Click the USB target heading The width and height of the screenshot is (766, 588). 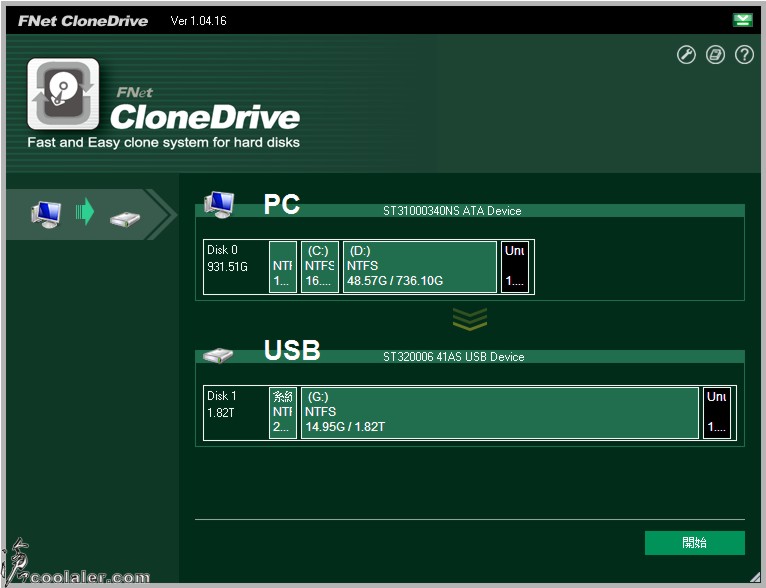click(292, 350)
